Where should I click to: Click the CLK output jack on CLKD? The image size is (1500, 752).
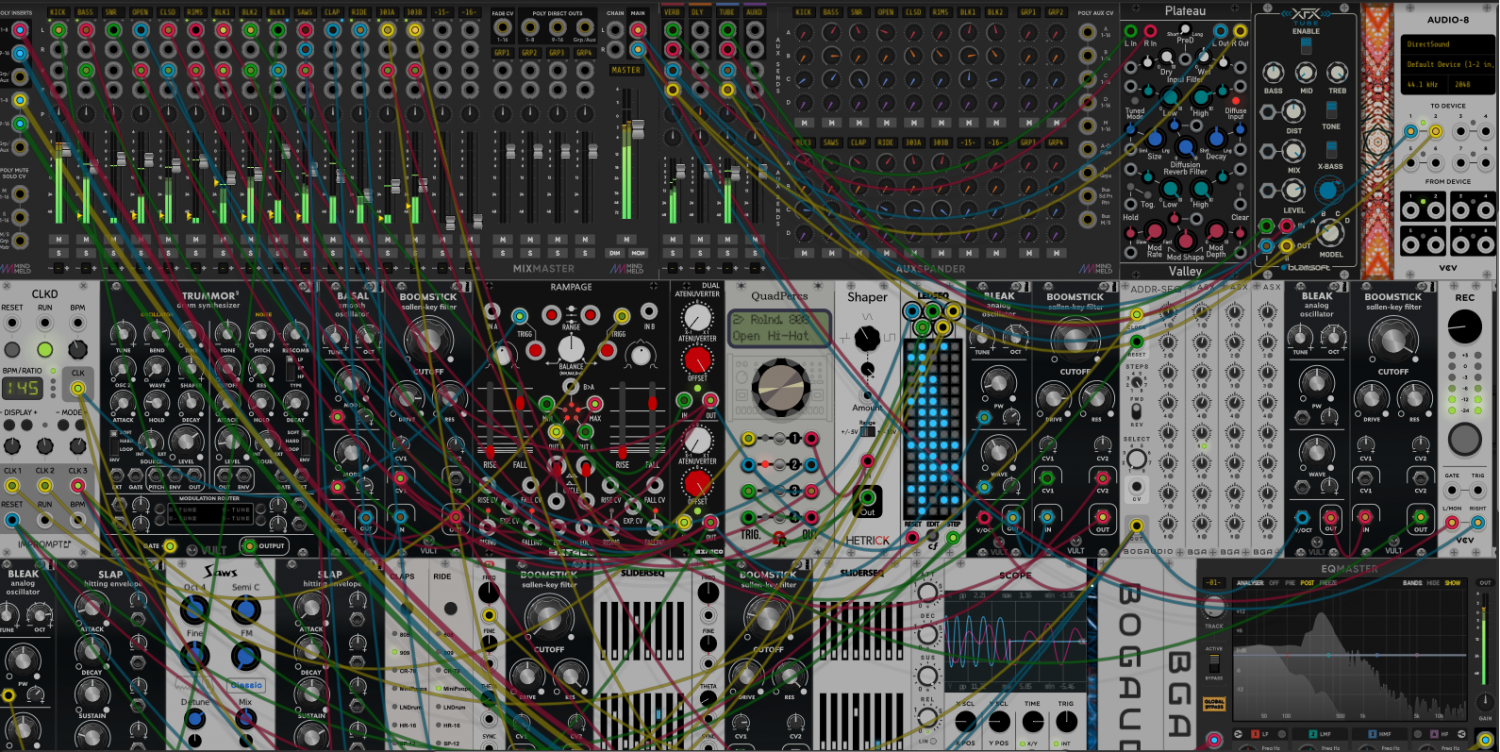(x=77, y=388)
